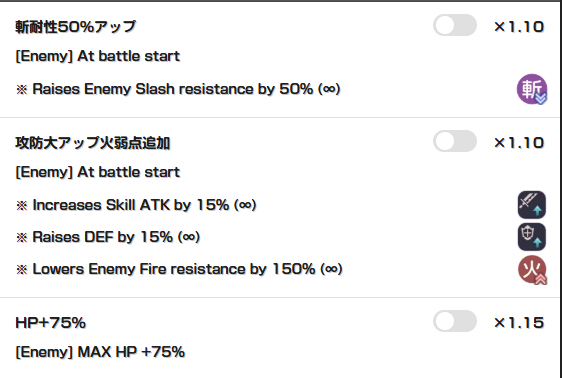Click the purple Slash resistance icon
This screenshot has height=378, width=562.
532,89
